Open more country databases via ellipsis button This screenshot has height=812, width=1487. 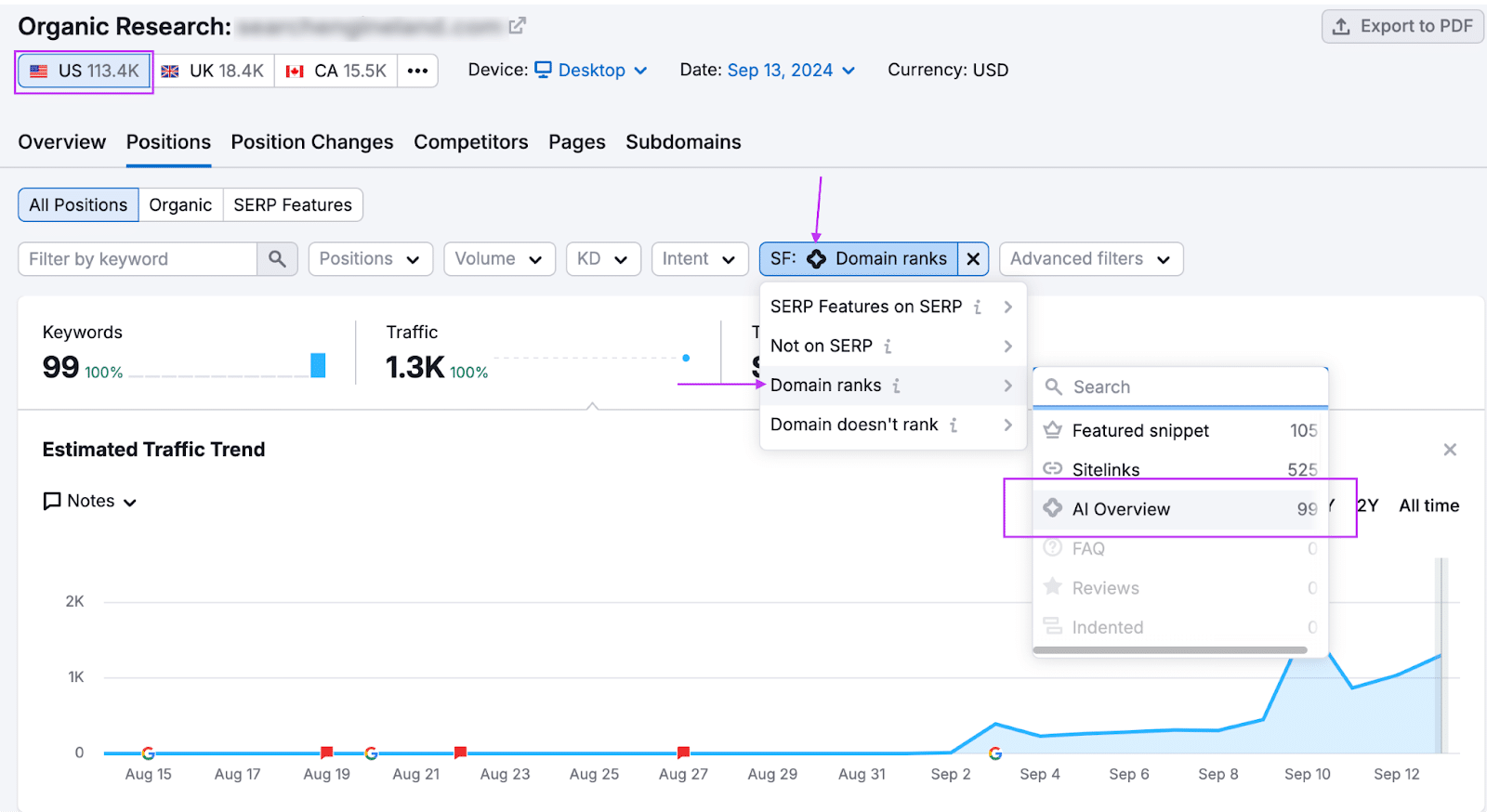417,71
